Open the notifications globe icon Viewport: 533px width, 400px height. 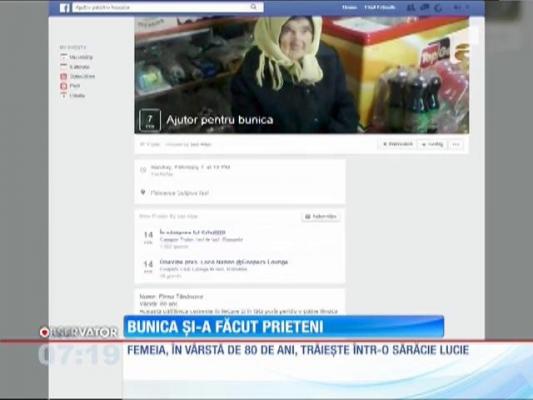[x=438, y=7]
